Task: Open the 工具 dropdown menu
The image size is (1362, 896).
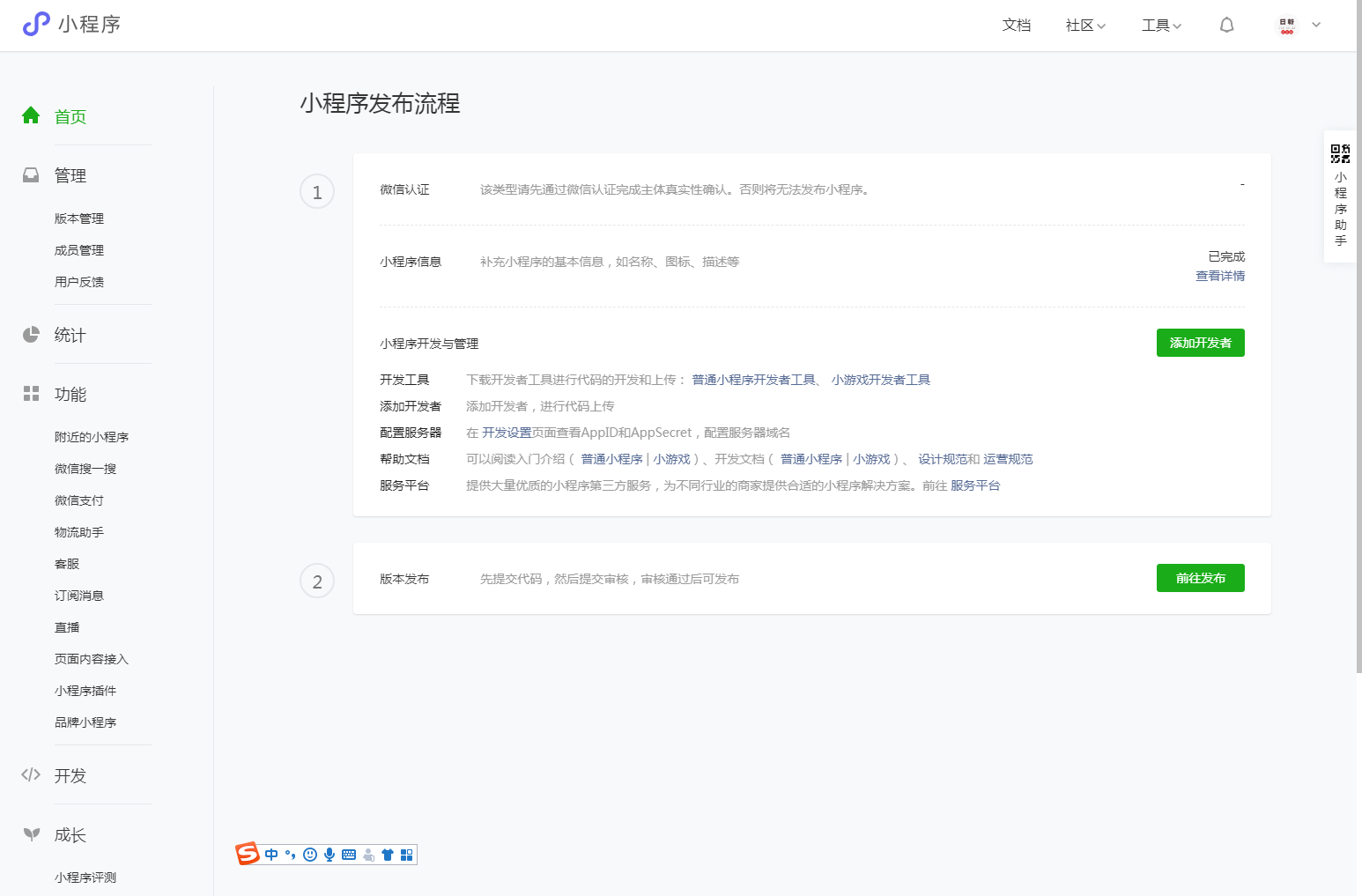Action: pyautogui.click(x=1161, y=26)
